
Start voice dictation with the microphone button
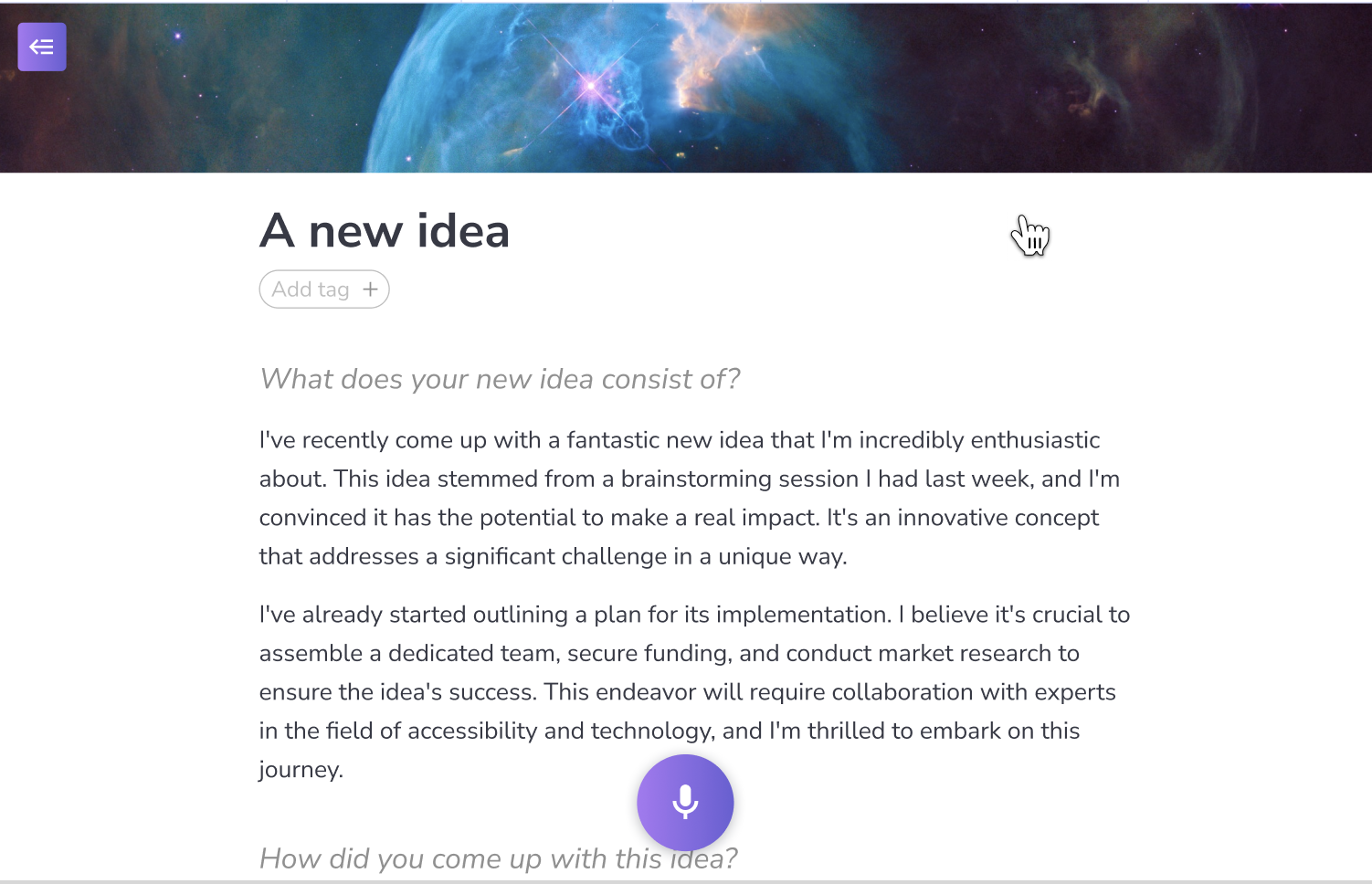pos(685,803)
